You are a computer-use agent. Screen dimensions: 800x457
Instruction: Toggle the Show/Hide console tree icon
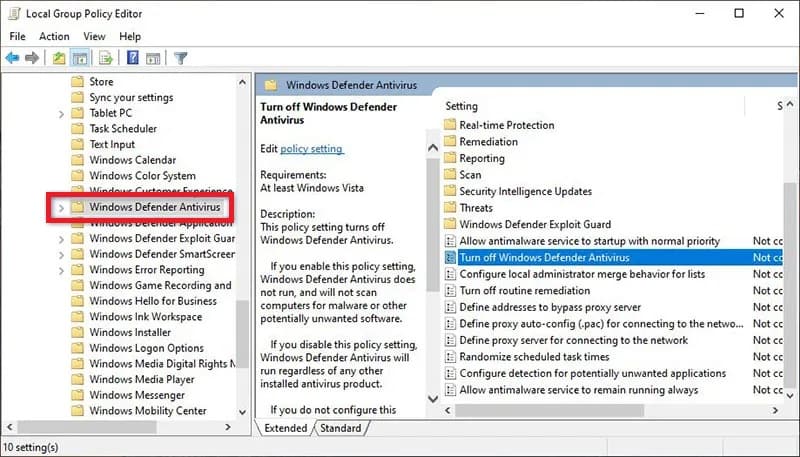coord(80,58)
